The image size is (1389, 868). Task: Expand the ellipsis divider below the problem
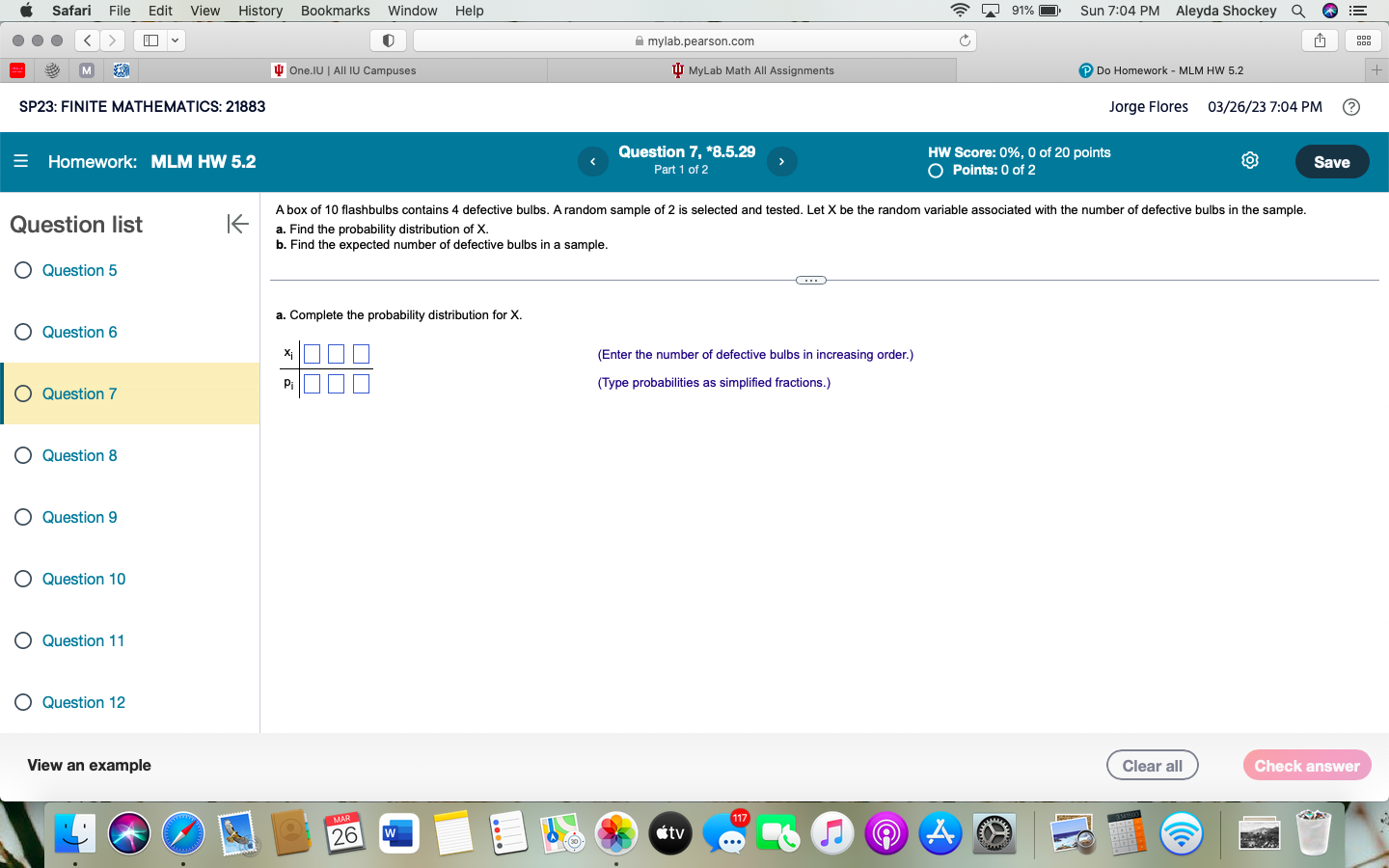[x=811, y=280]
